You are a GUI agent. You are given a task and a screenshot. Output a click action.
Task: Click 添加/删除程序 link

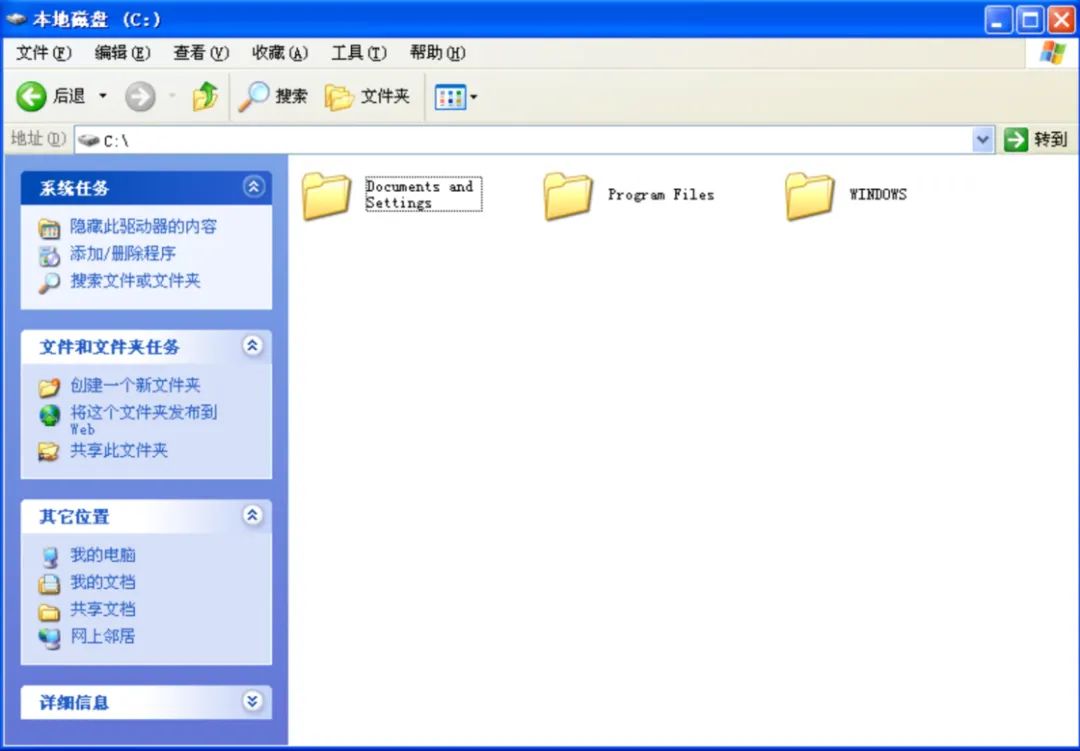pyautogui.click(x=123, y=254)
